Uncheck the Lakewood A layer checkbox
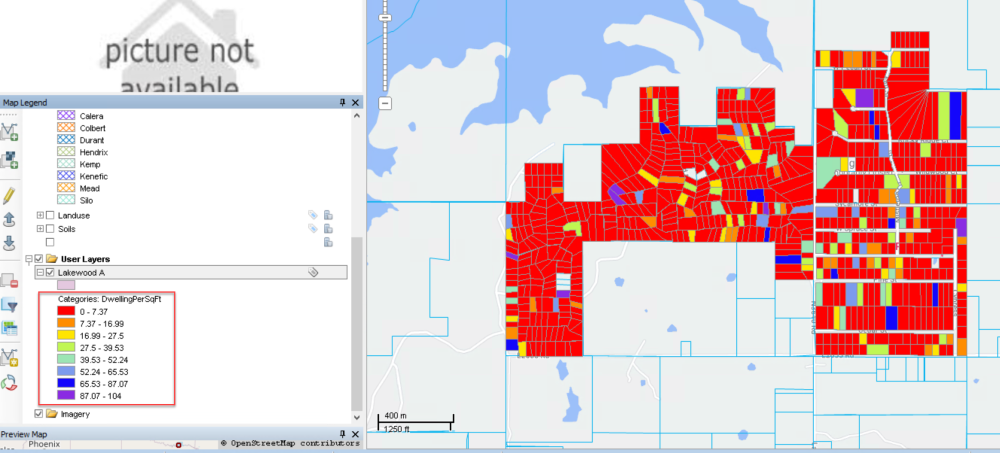This screenshot has height=453, width=1000. [x=50, y=272]
